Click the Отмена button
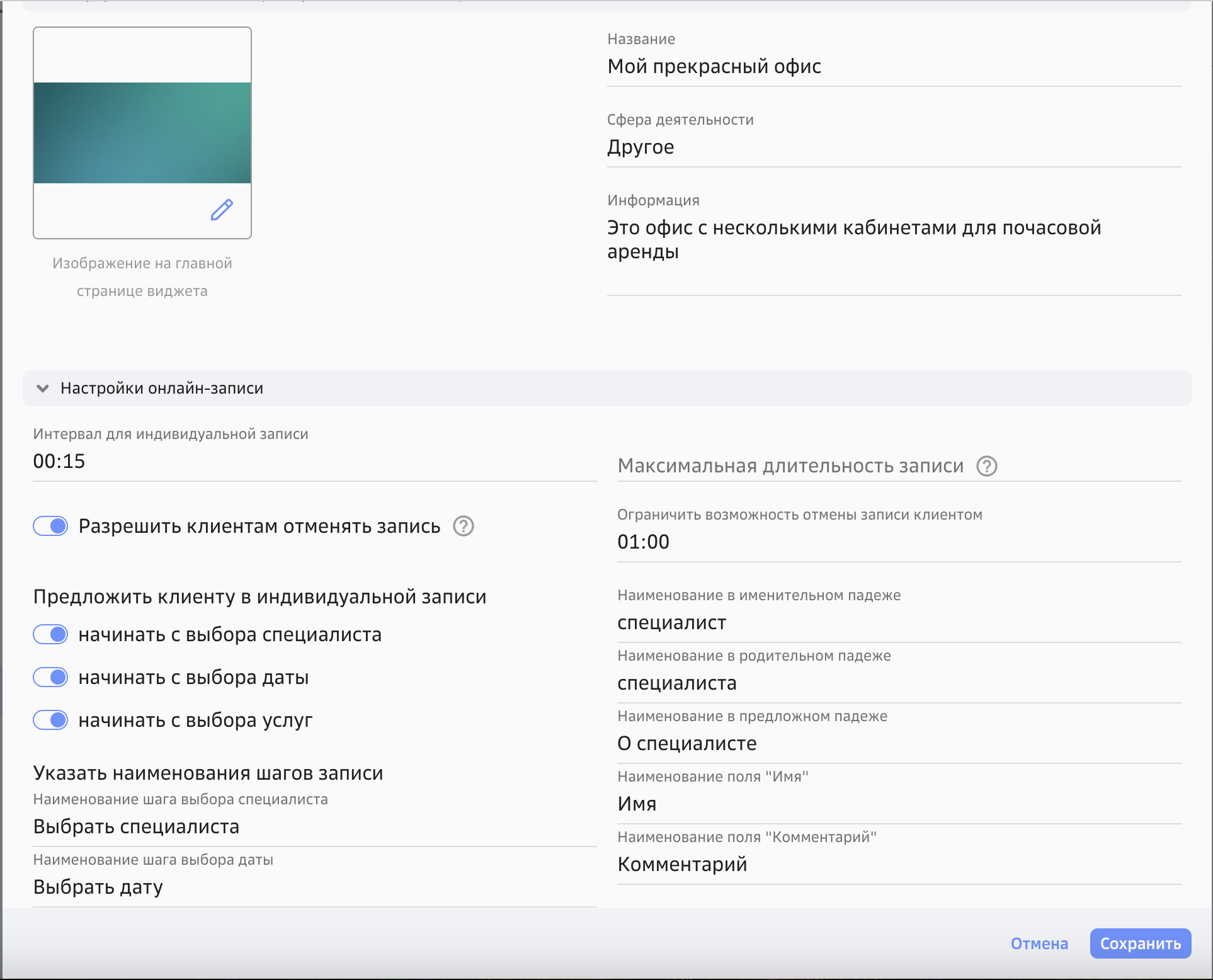 click(x=1039, y=943)
